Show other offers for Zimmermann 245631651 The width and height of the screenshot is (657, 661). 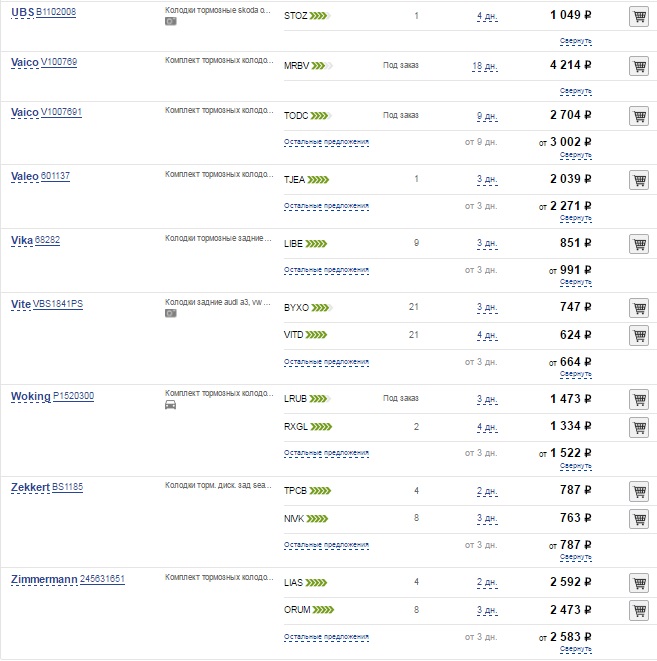pyautogui.click(x=326, y=637)
